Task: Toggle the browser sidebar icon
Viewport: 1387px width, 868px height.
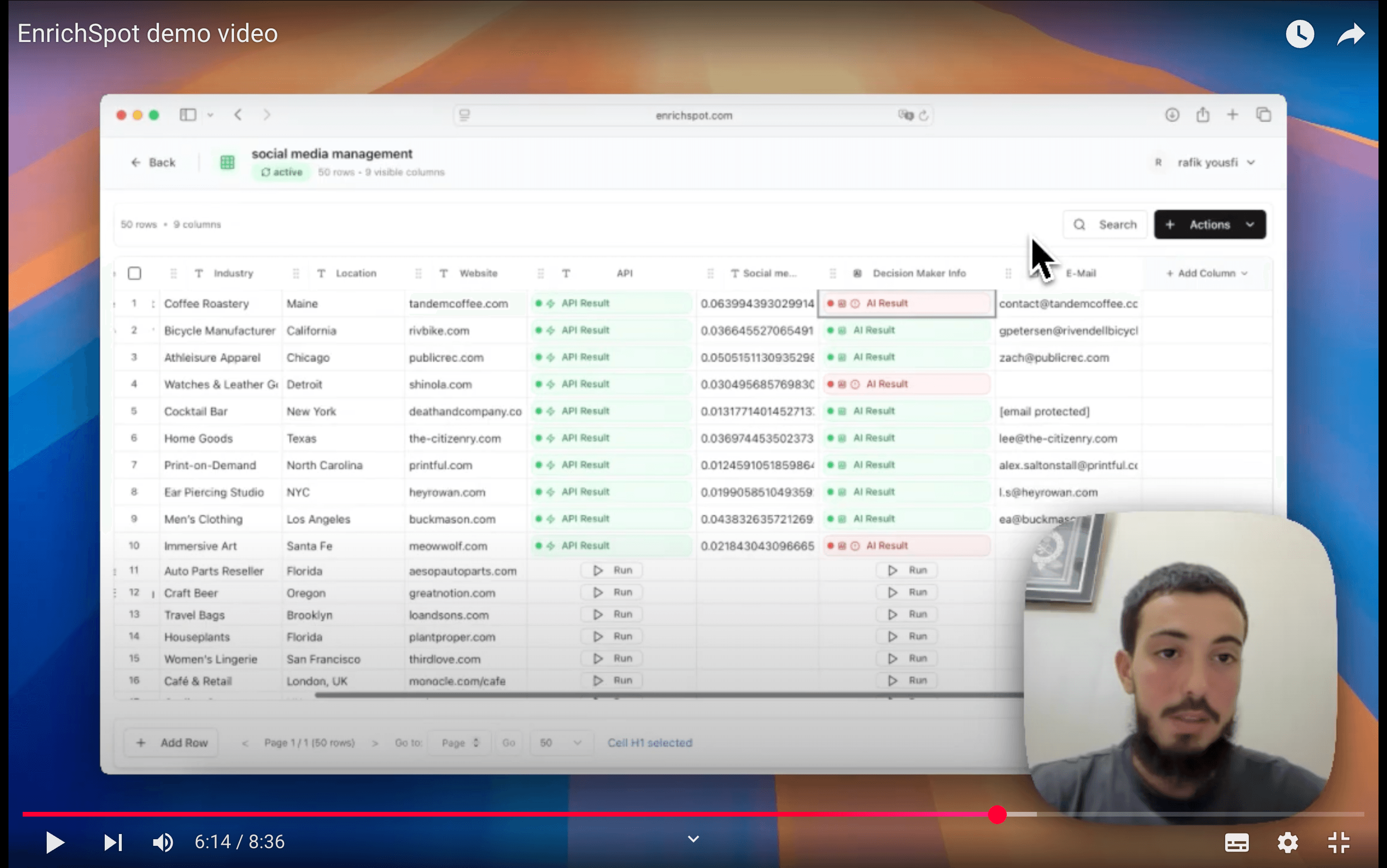Action: point(188,115)
